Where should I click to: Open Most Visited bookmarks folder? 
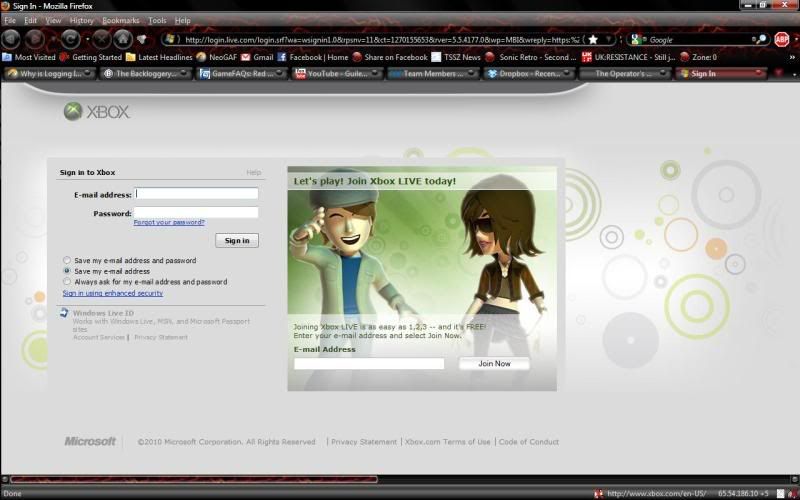tap(29, 57)
